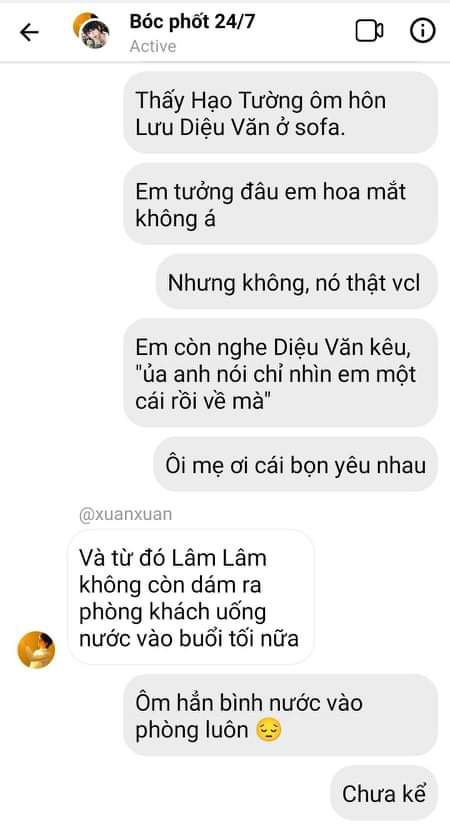450x825 pixels.
Task: Select the message about Hạo Tường ôm hôn
Action: coord(281,113)
